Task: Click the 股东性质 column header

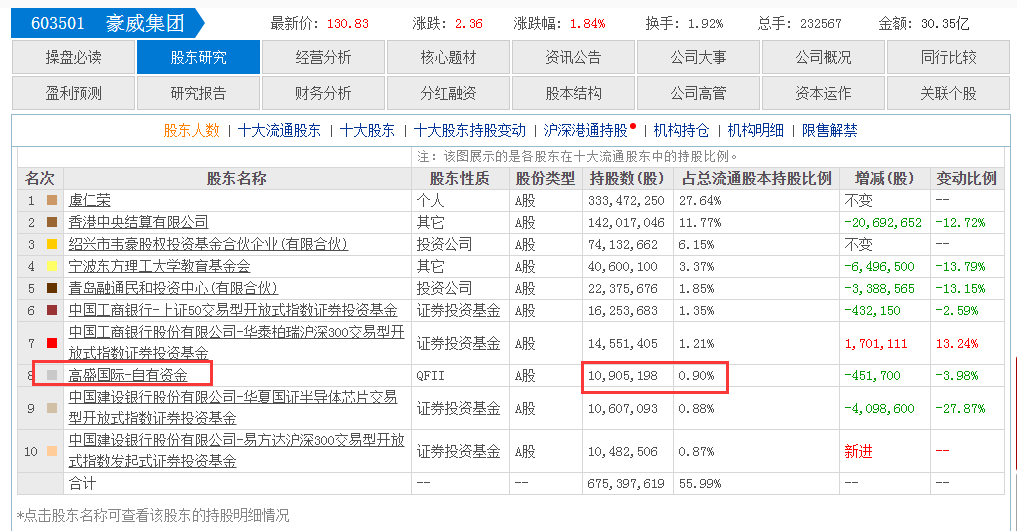Action: (x=460, y=179)
